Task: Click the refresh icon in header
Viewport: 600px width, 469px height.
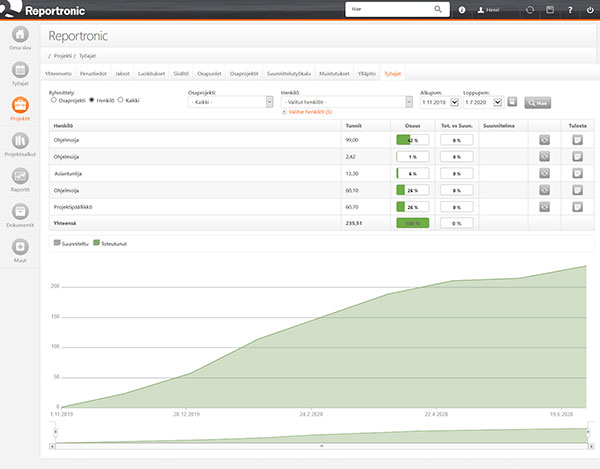Action: 530,9
